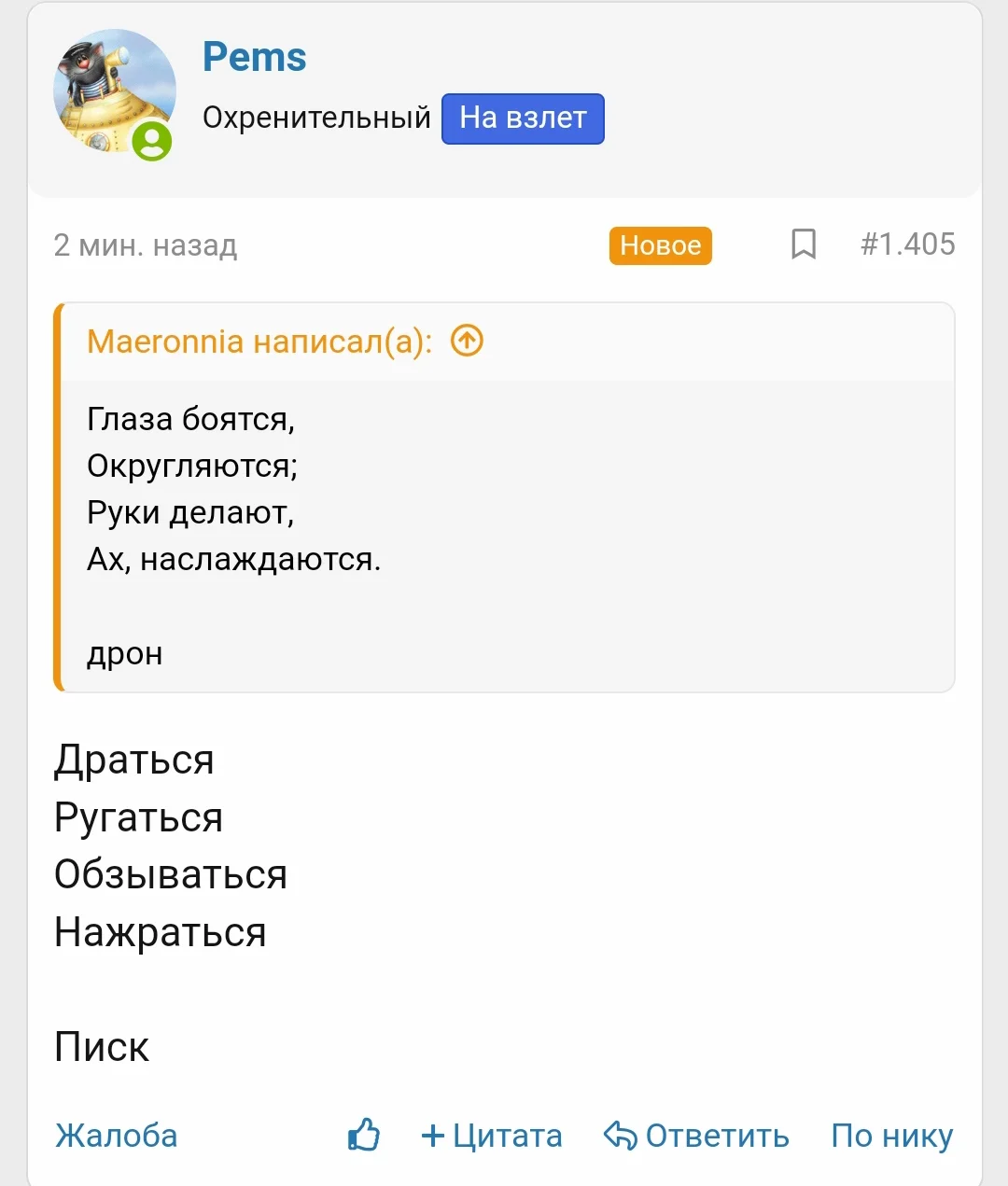Like the post with the thumbs-up icon
This screenshot has width=1008, height=1186.
coord(364,1135)
